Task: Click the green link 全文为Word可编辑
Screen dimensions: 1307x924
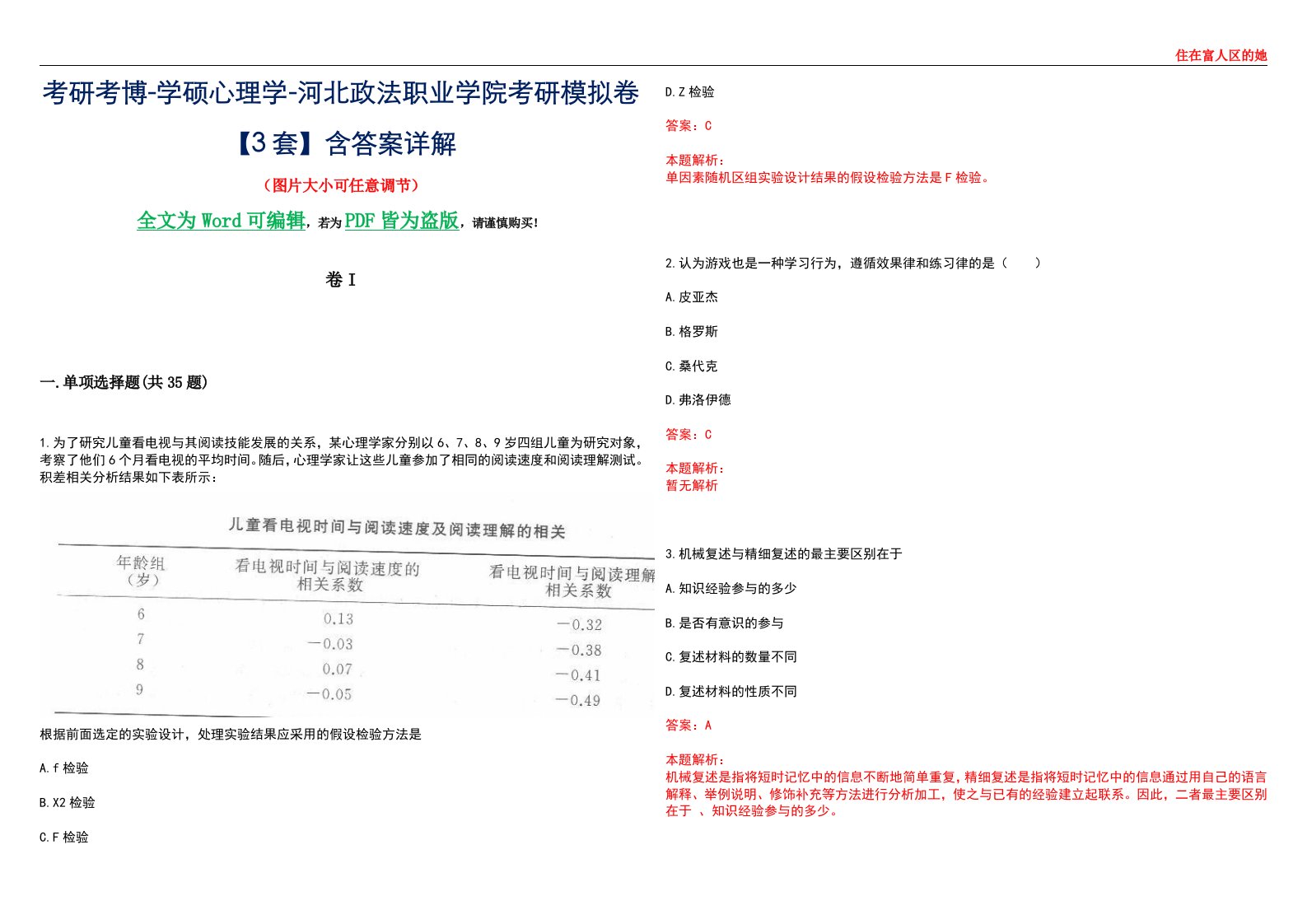Action: [x=221, y=221]
